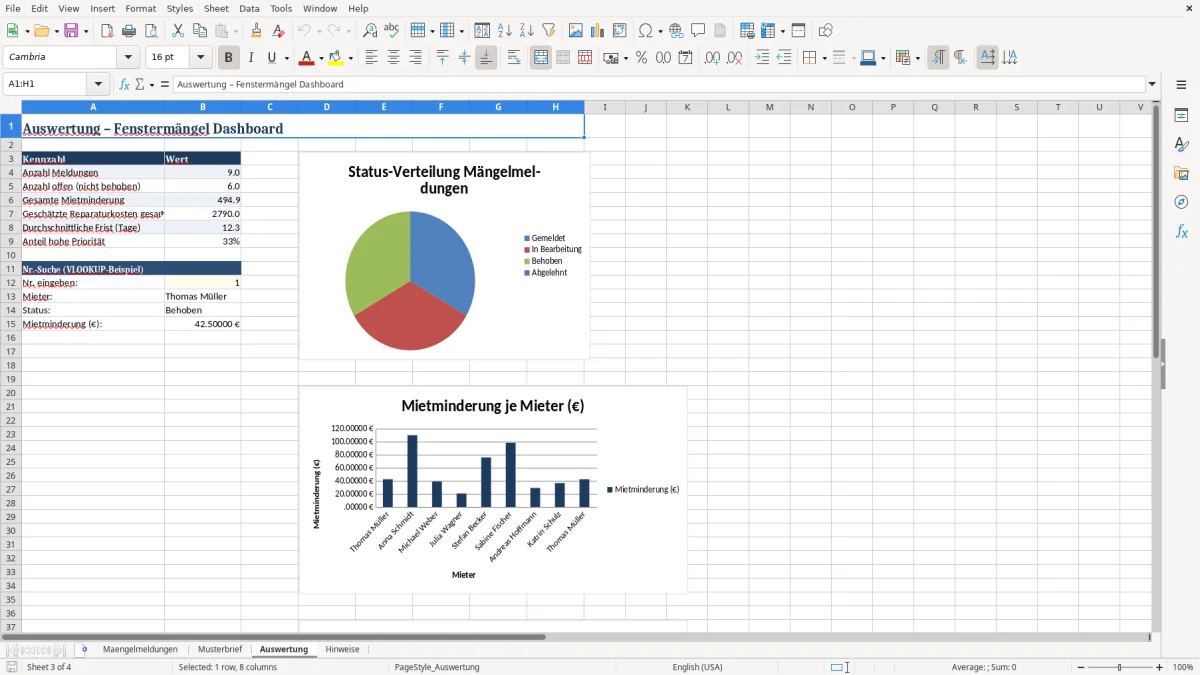Open the sidebar Gallery icon

pos(1181,174)
